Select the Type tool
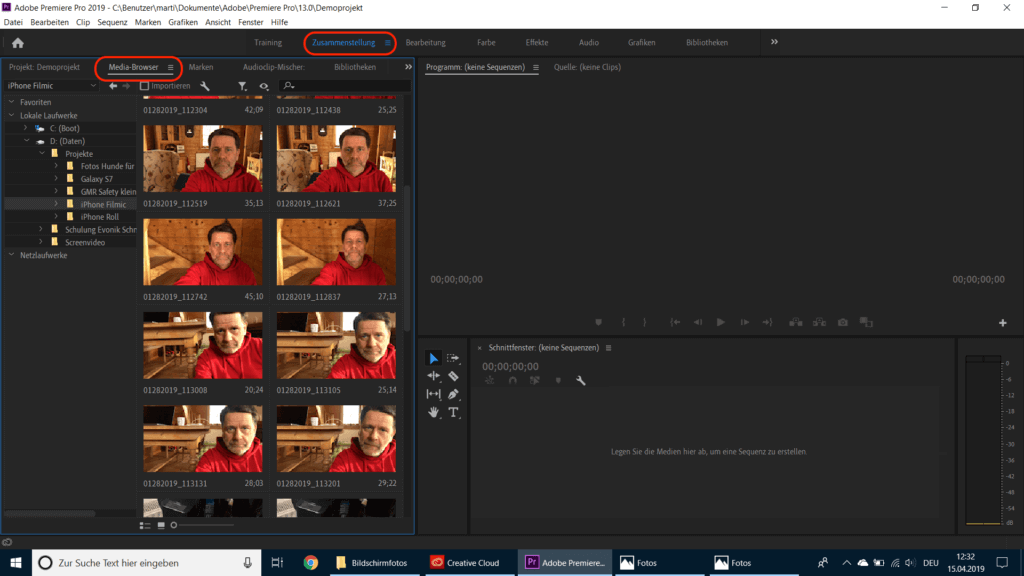Image resolution: width=1024 pixels, height=576 pixels. tap(454, 412)
